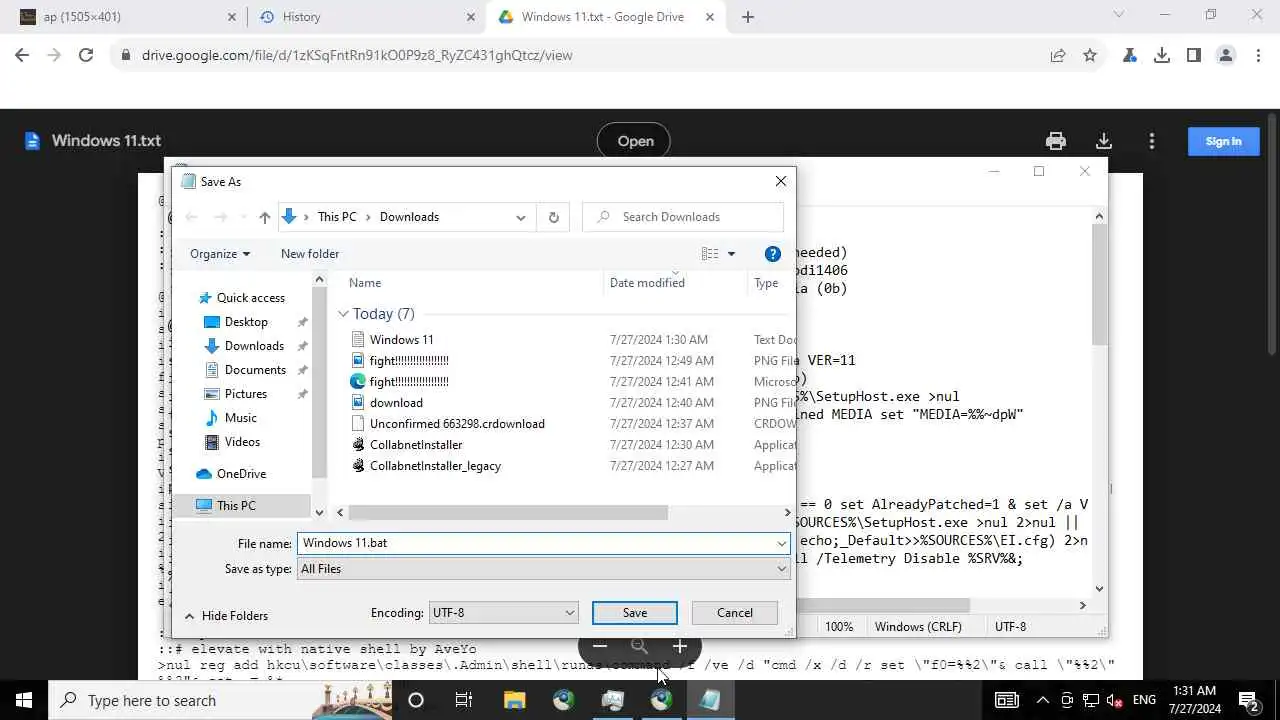Collapse the Today group
Screen dimensions: 1280x720
click(x=343, y=314)
